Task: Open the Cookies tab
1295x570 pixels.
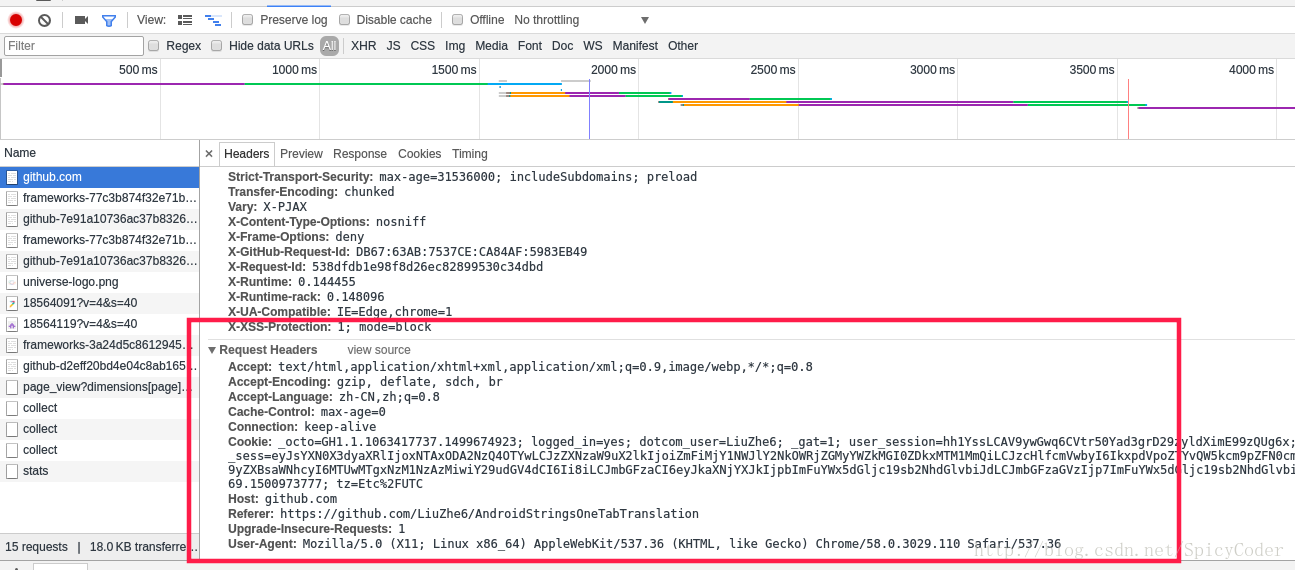Action: 419,154
